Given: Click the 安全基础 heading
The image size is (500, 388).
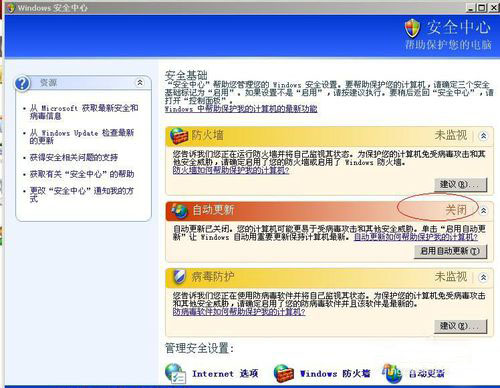Looking at the screenshot, I should click(186, 76).
